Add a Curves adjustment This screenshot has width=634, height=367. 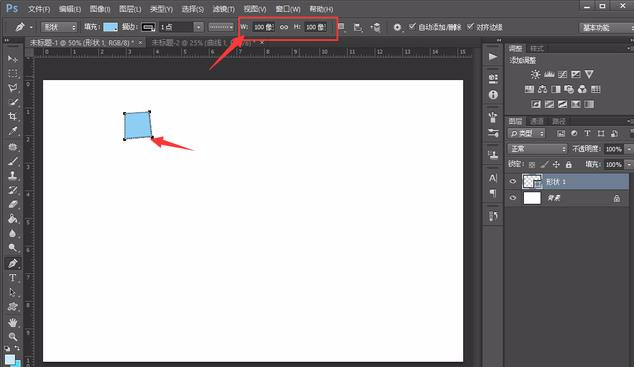point(562,74)
